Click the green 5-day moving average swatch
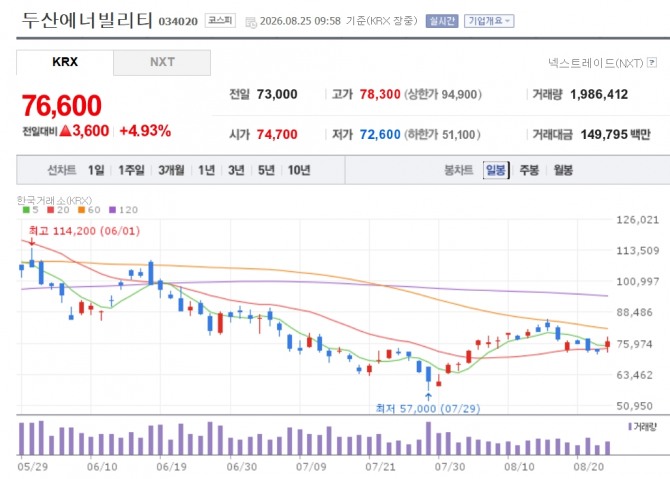The image size is (670, 479). click(26, 210)
